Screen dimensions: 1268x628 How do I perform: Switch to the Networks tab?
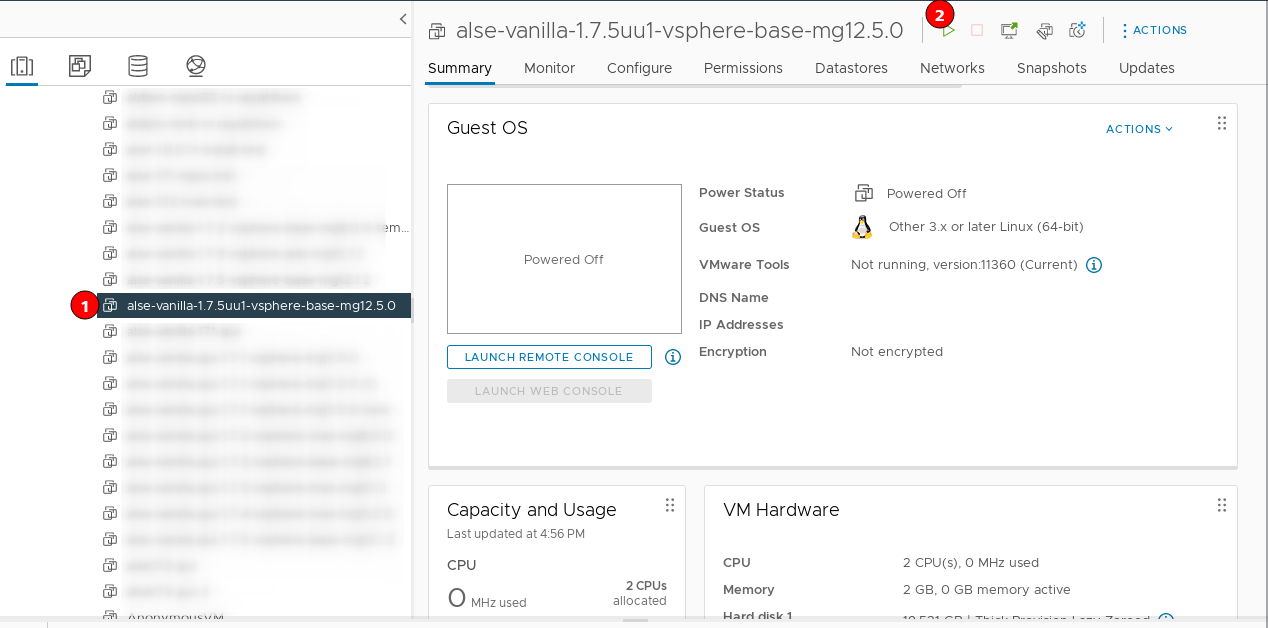[952, 68]
